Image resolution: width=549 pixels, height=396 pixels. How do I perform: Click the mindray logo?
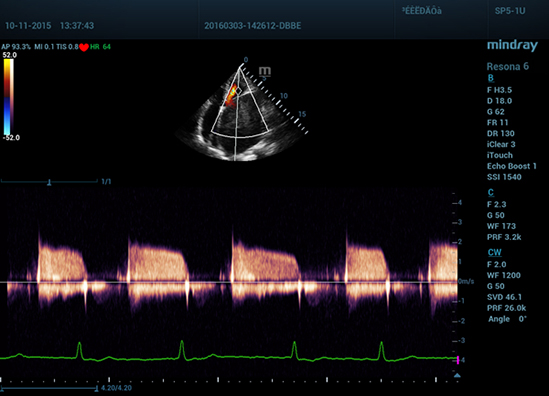click(x=512, y=46)
